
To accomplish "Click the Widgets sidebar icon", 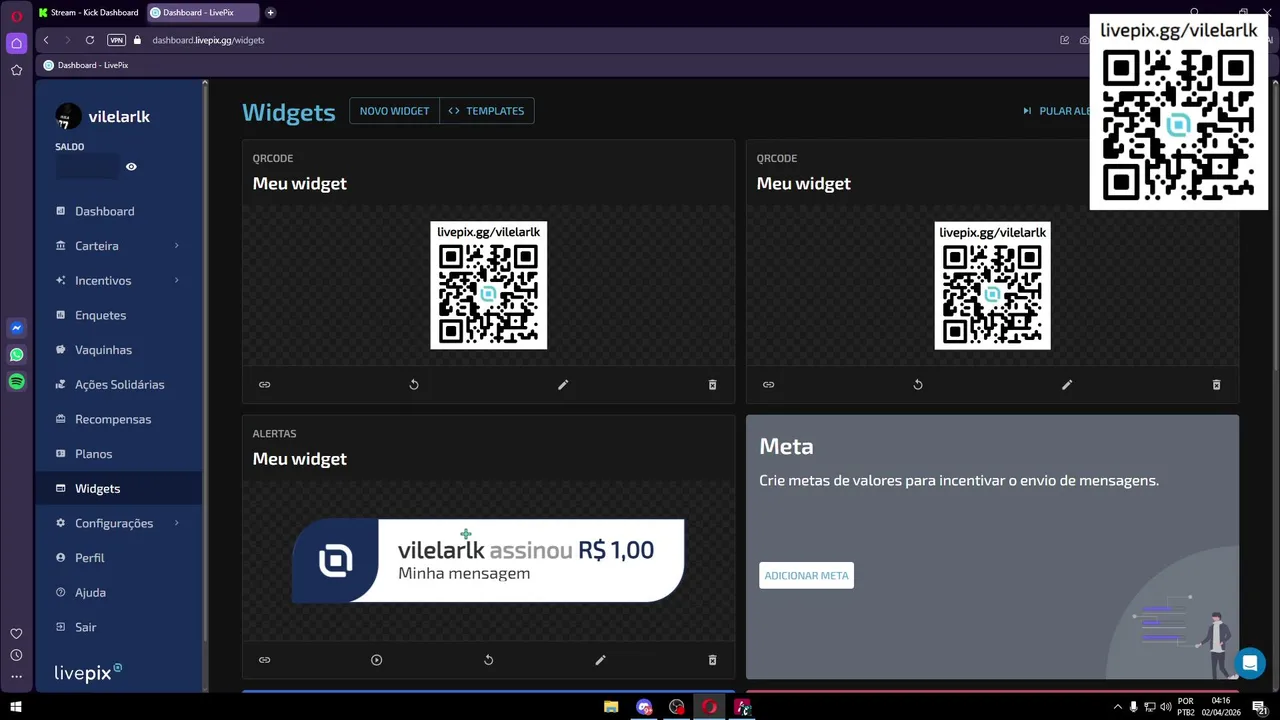I will [x=60, y=489].
